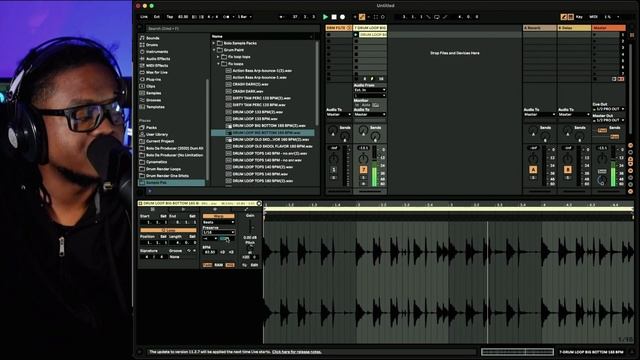This screenshot has width=640, height=360.
Task: Click track 7 volume fader
Action: [x=374, y=167]
